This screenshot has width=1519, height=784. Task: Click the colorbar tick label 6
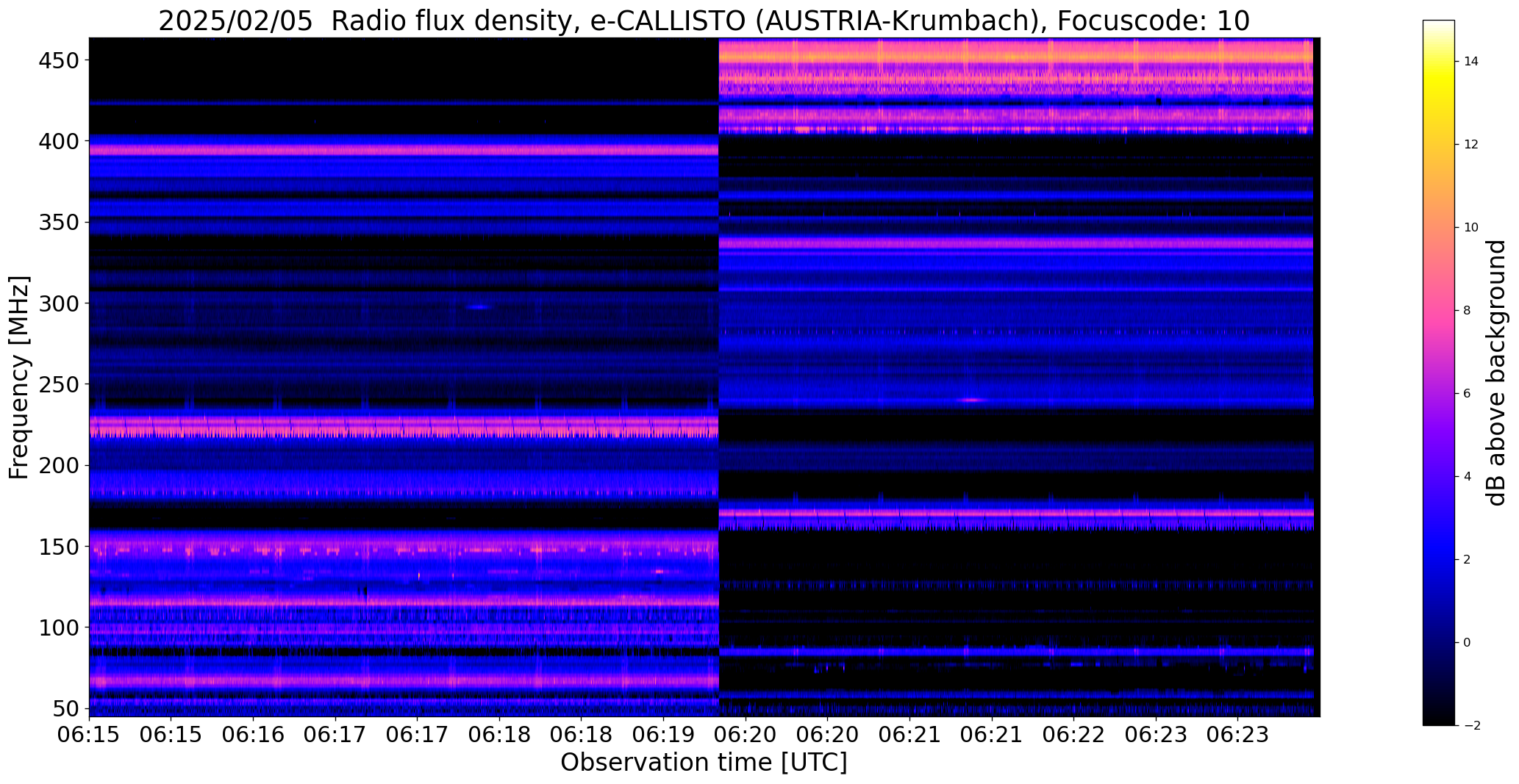tap(1468, 394)
